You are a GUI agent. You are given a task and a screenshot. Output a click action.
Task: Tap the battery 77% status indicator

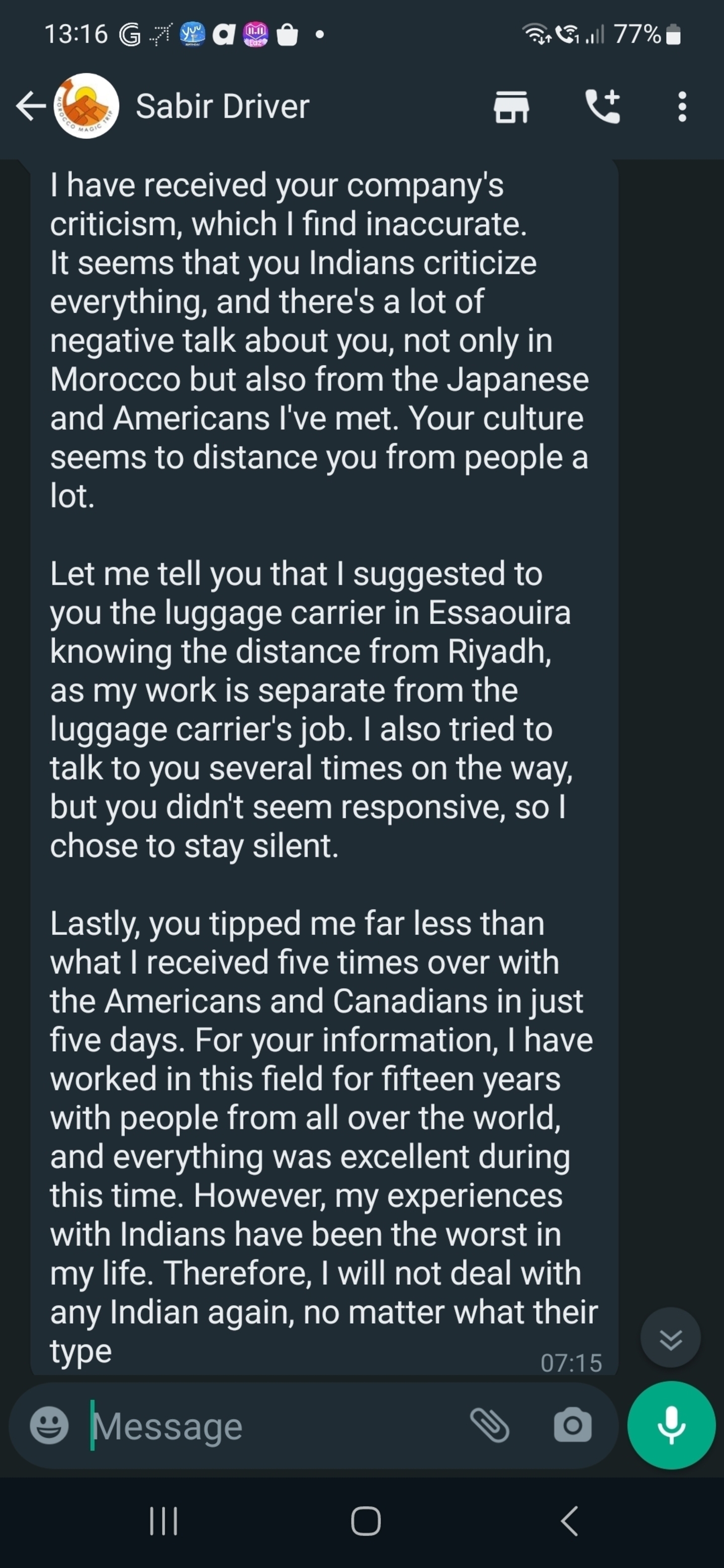(x=647, y=34)
